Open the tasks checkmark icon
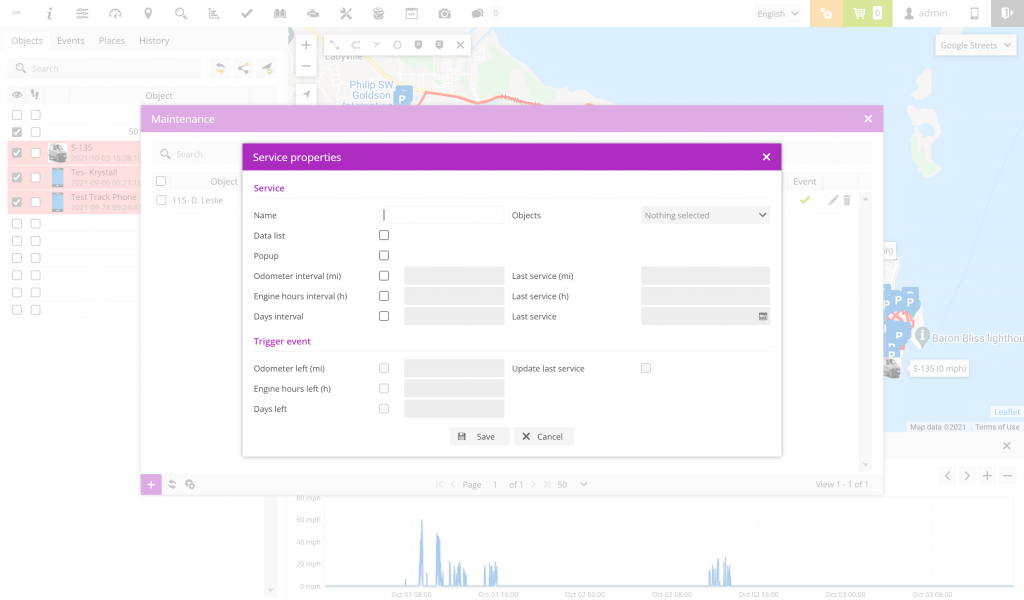Image resolution: width=1024 pixels, height=600 pixels. click(x=247, y=13)
